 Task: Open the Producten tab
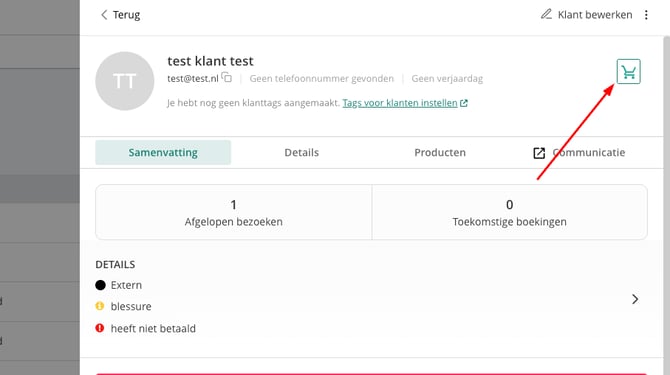[440, 152]
